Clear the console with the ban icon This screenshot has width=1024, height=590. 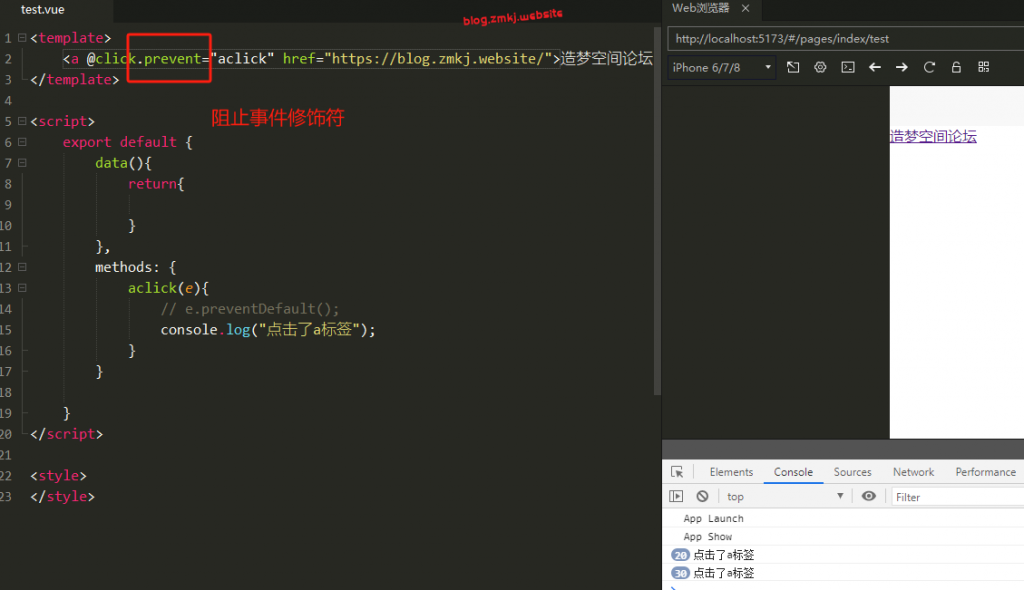[x=703, y=496]
